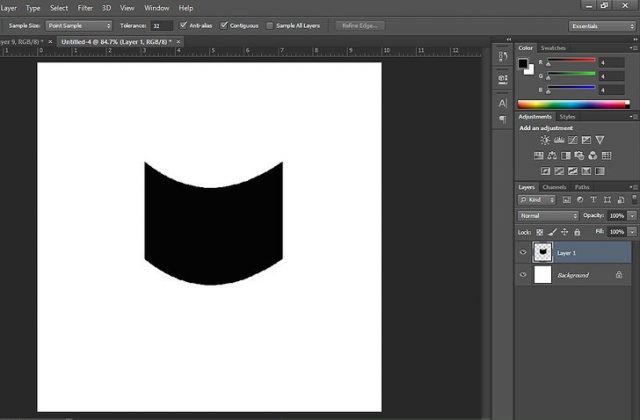Hide Layer 1 using eye icon
Viewport: 640px width, 420px height.
point(523,253)
